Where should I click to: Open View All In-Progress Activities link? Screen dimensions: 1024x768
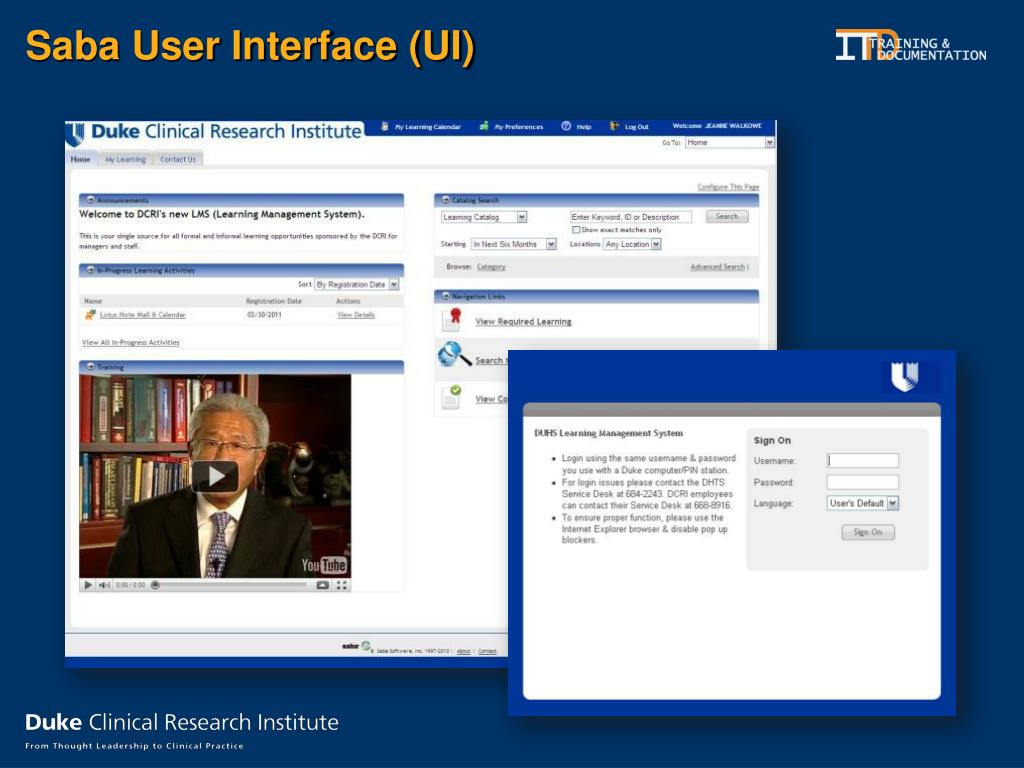(x=131, y=342)
